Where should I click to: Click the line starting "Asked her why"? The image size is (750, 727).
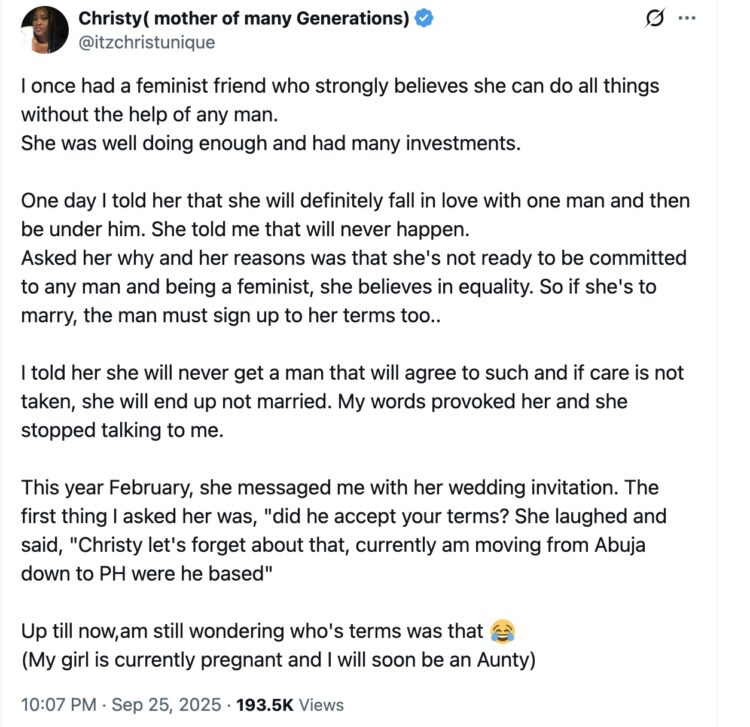pos(353,257)
